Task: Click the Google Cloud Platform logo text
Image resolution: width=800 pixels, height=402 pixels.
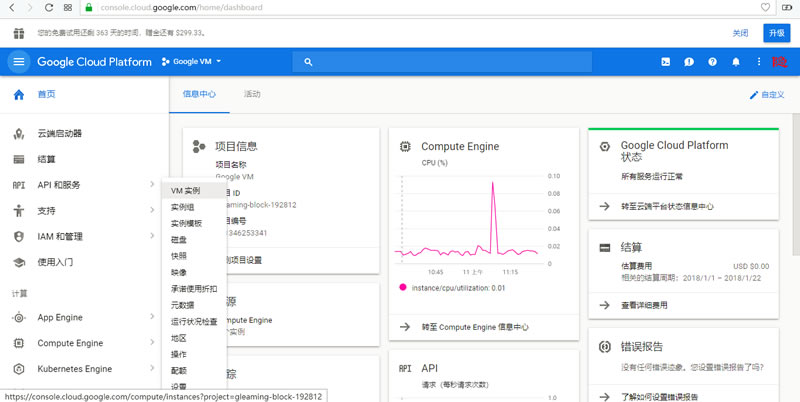Action: click(x=94, y=62)
